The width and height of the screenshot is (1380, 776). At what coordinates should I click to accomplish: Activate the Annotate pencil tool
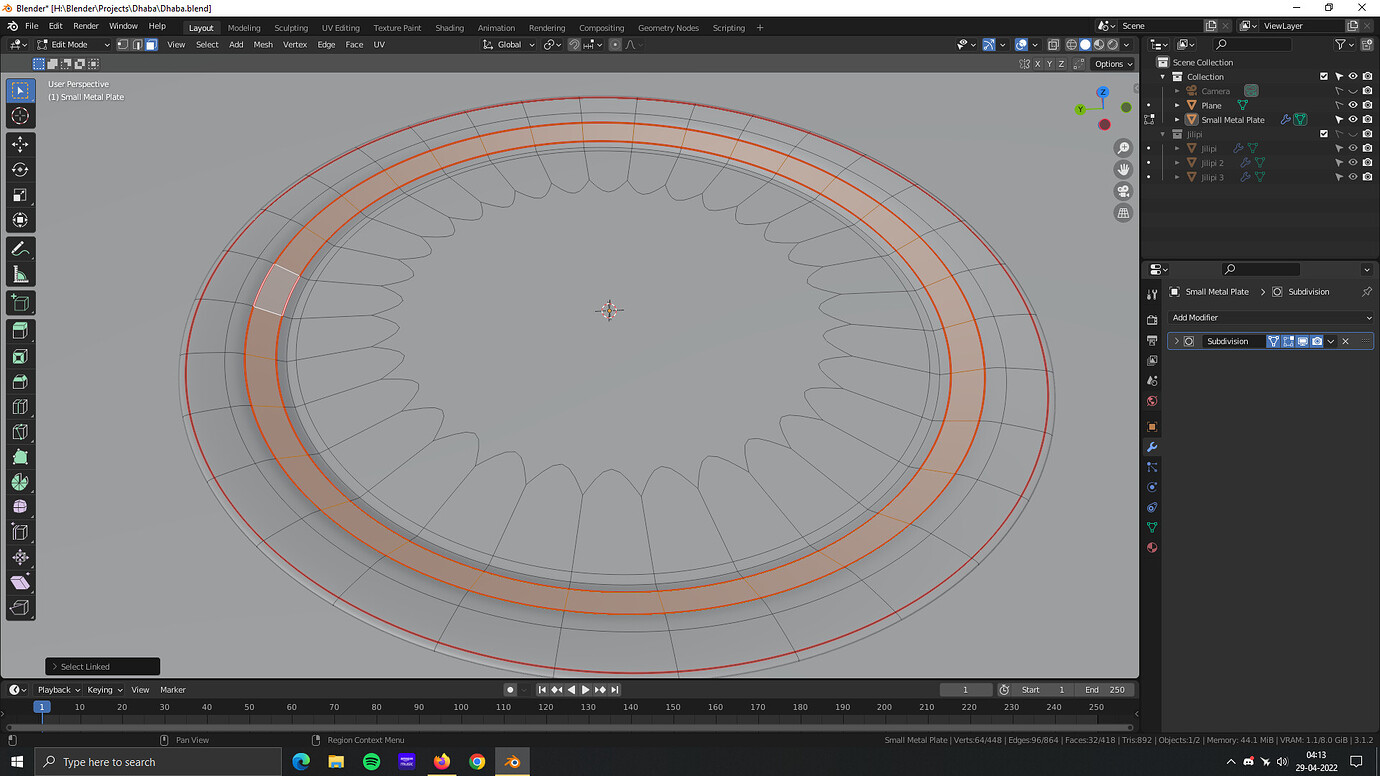click(20, 249)
